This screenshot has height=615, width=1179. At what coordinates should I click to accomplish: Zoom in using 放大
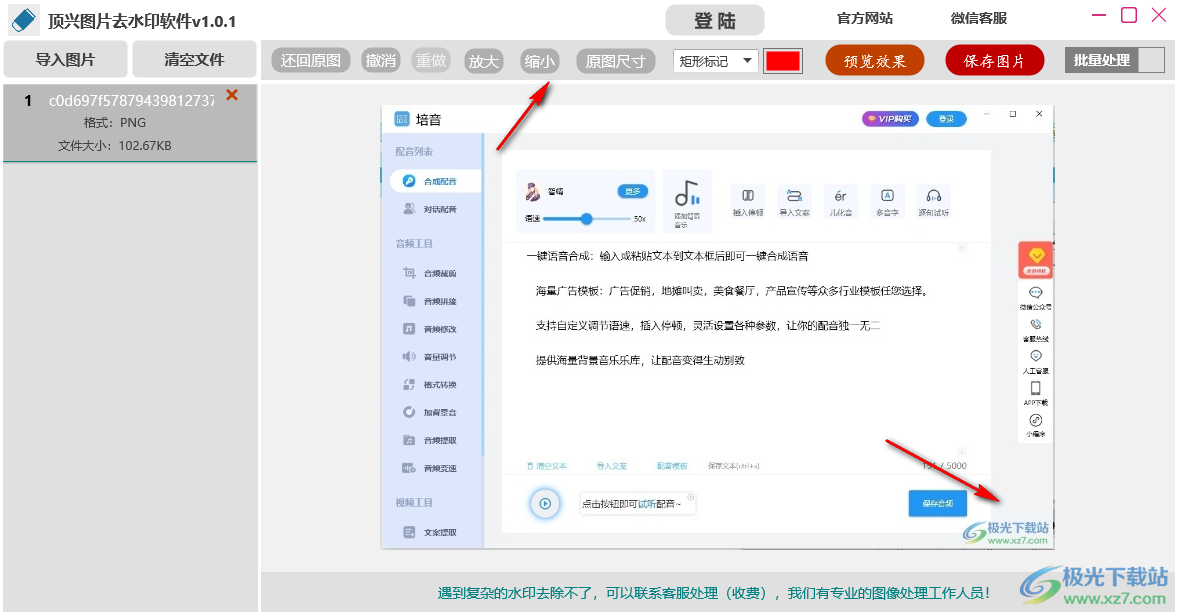[x=483, y=61]
